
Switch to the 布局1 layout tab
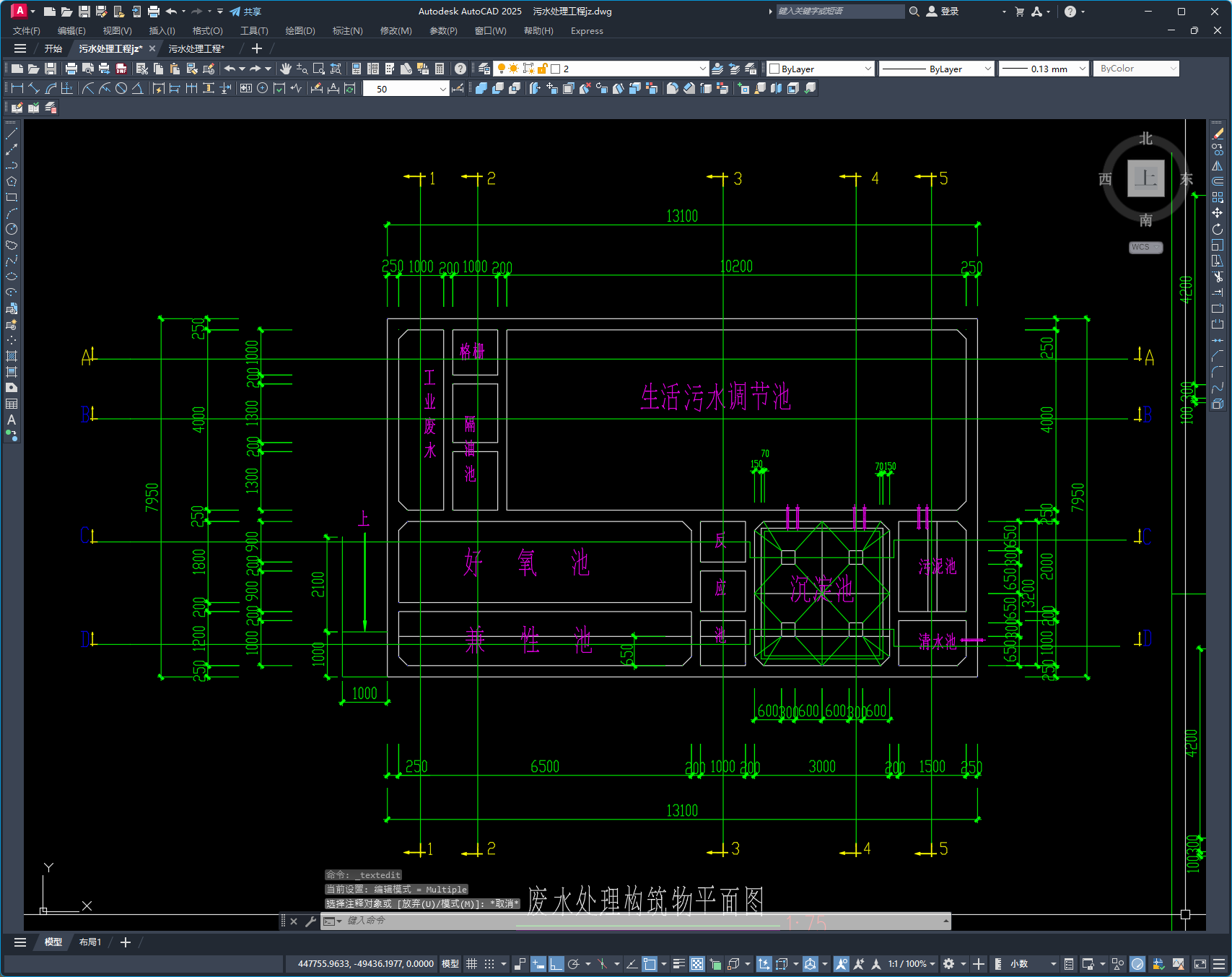click(90, 942)
